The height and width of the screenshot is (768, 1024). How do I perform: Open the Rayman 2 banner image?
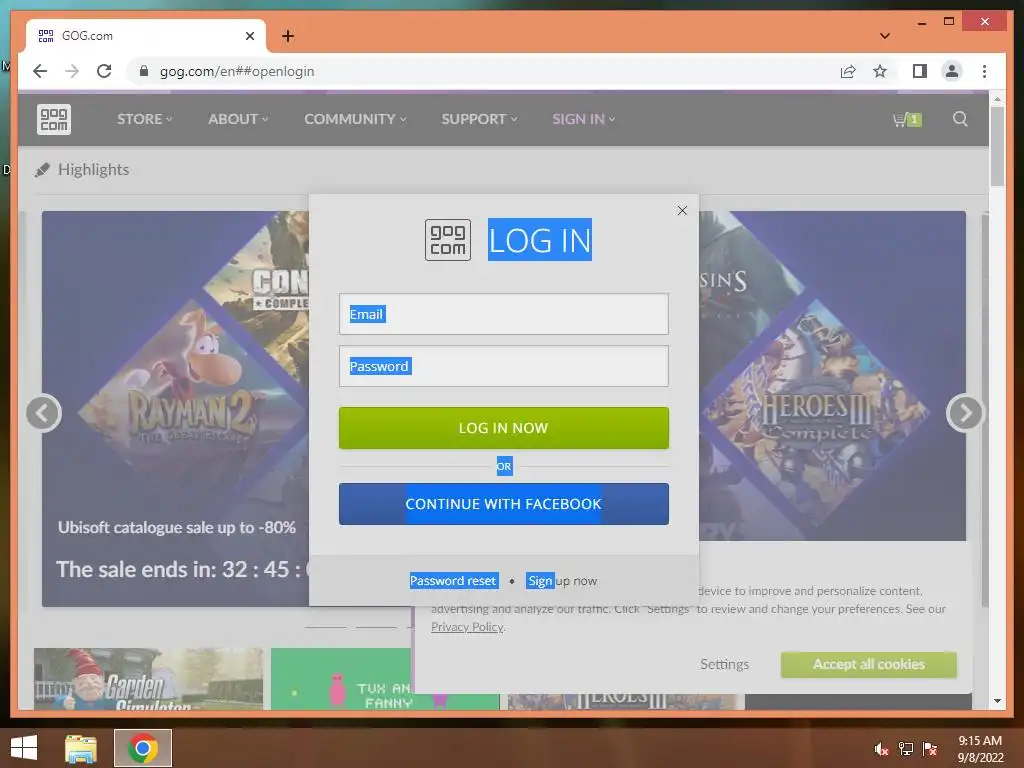point(191,413)
